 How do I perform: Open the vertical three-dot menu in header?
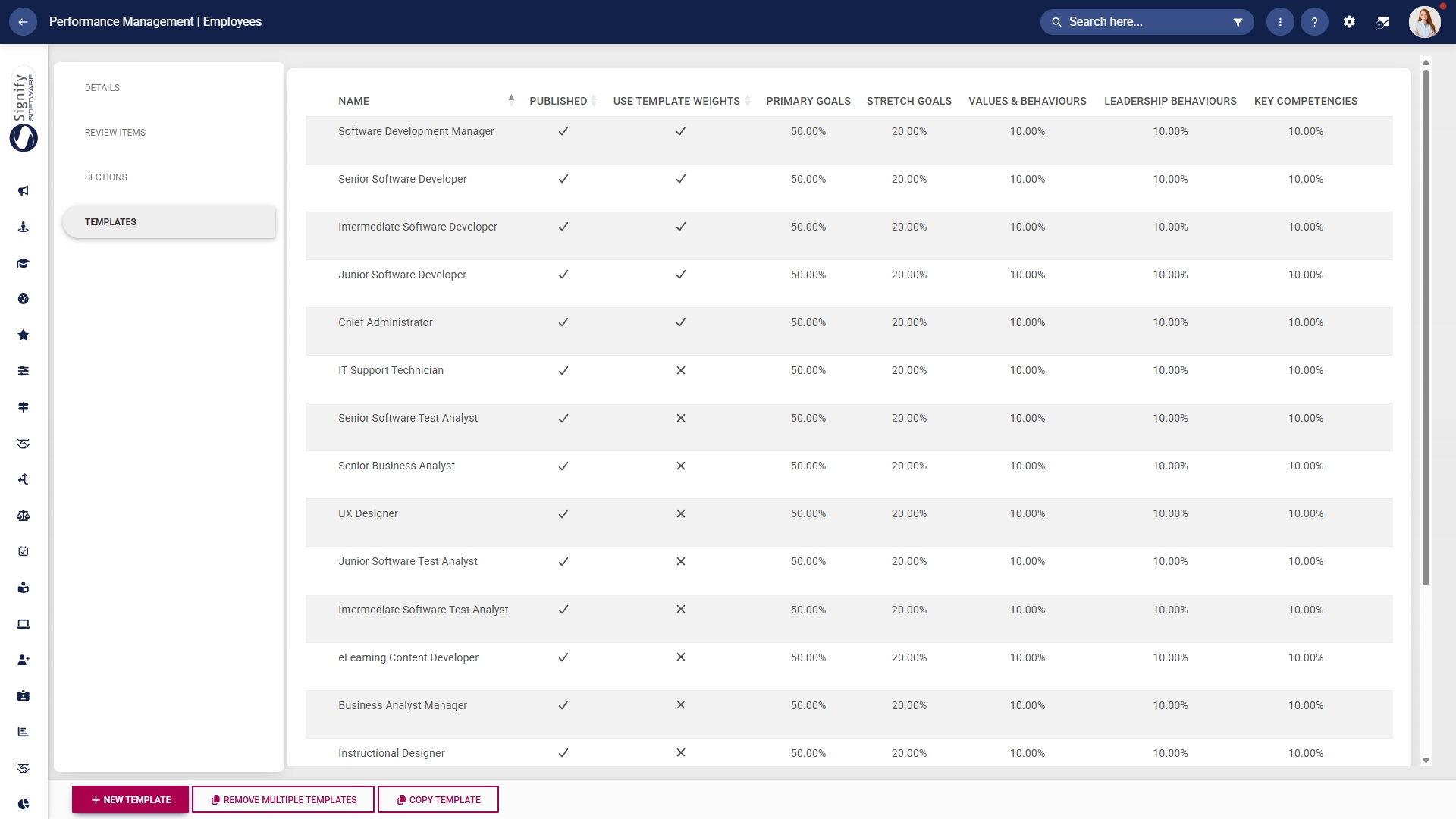click(1280, 22)
